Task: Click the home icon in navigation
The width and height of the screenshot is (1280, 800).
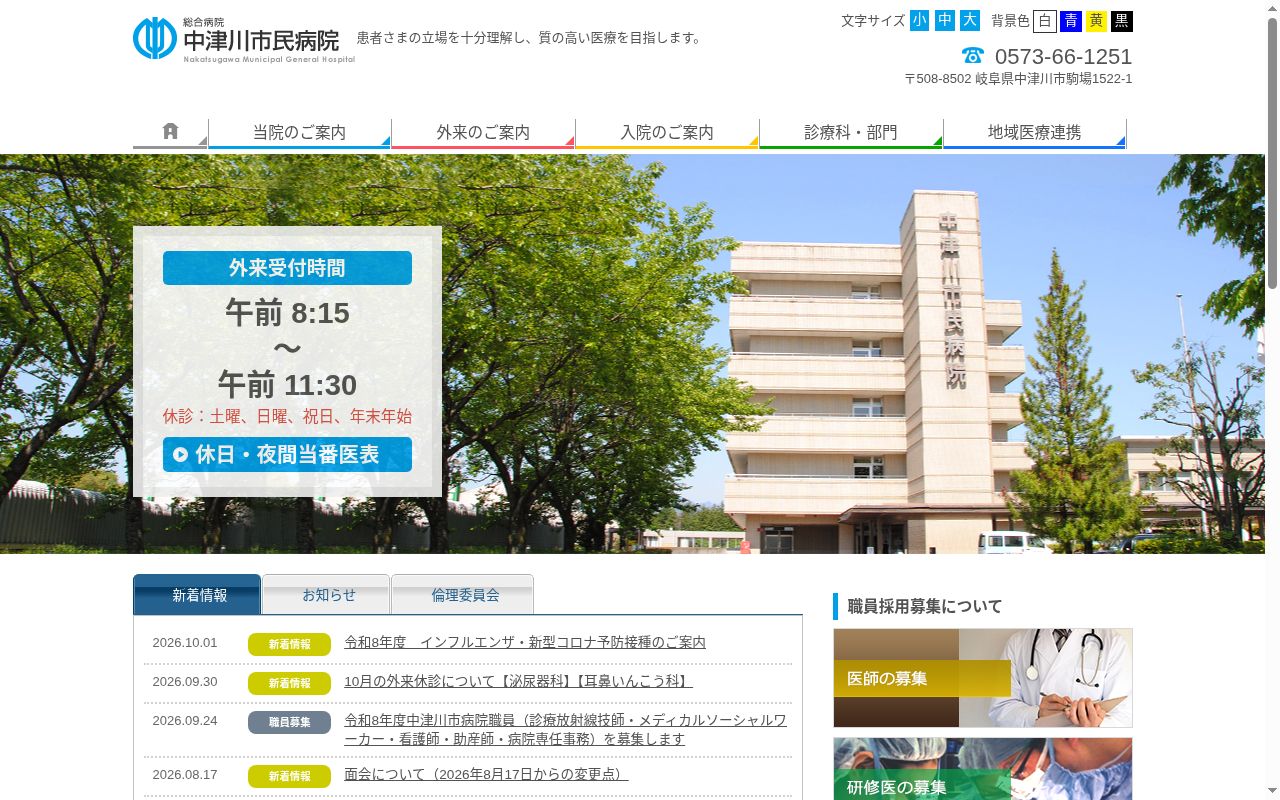Action: point(170,131)
